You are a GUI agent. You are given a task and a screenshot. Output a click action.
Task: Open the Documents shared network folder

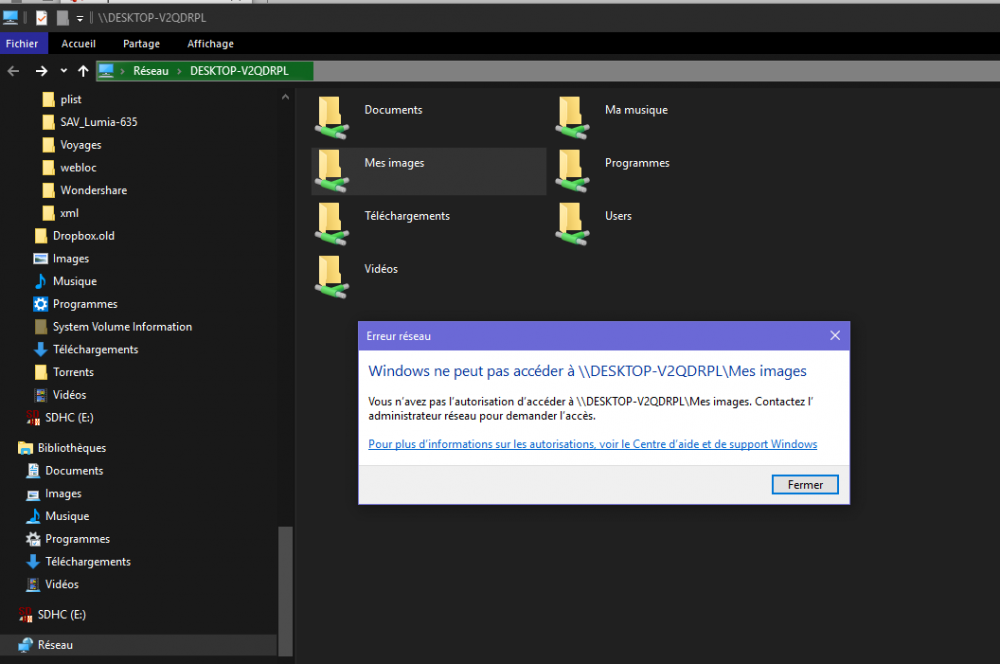pyautogui.click(x=331, y=114)
